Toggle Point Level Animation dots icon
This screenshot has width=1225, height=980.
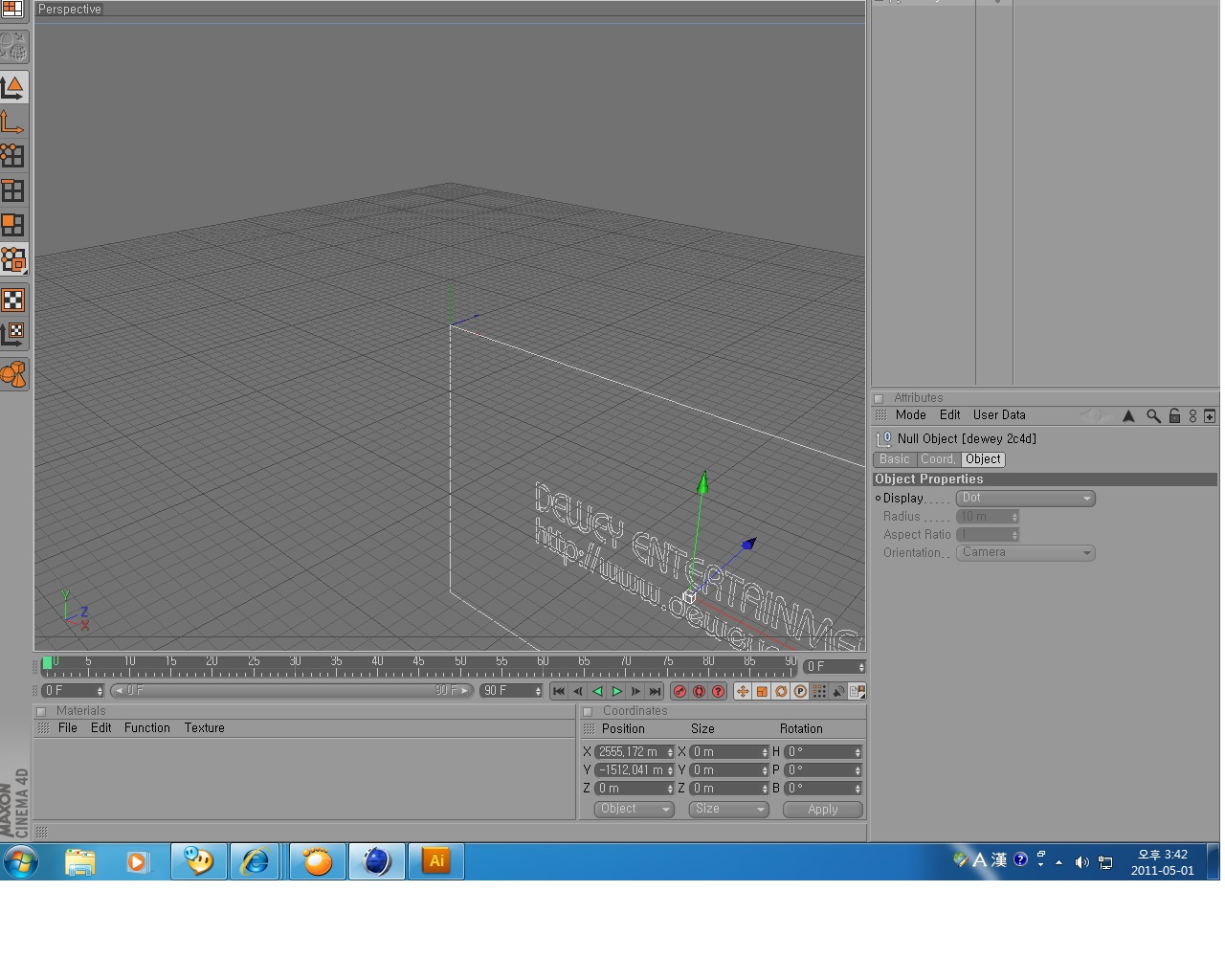coord(819,691)
